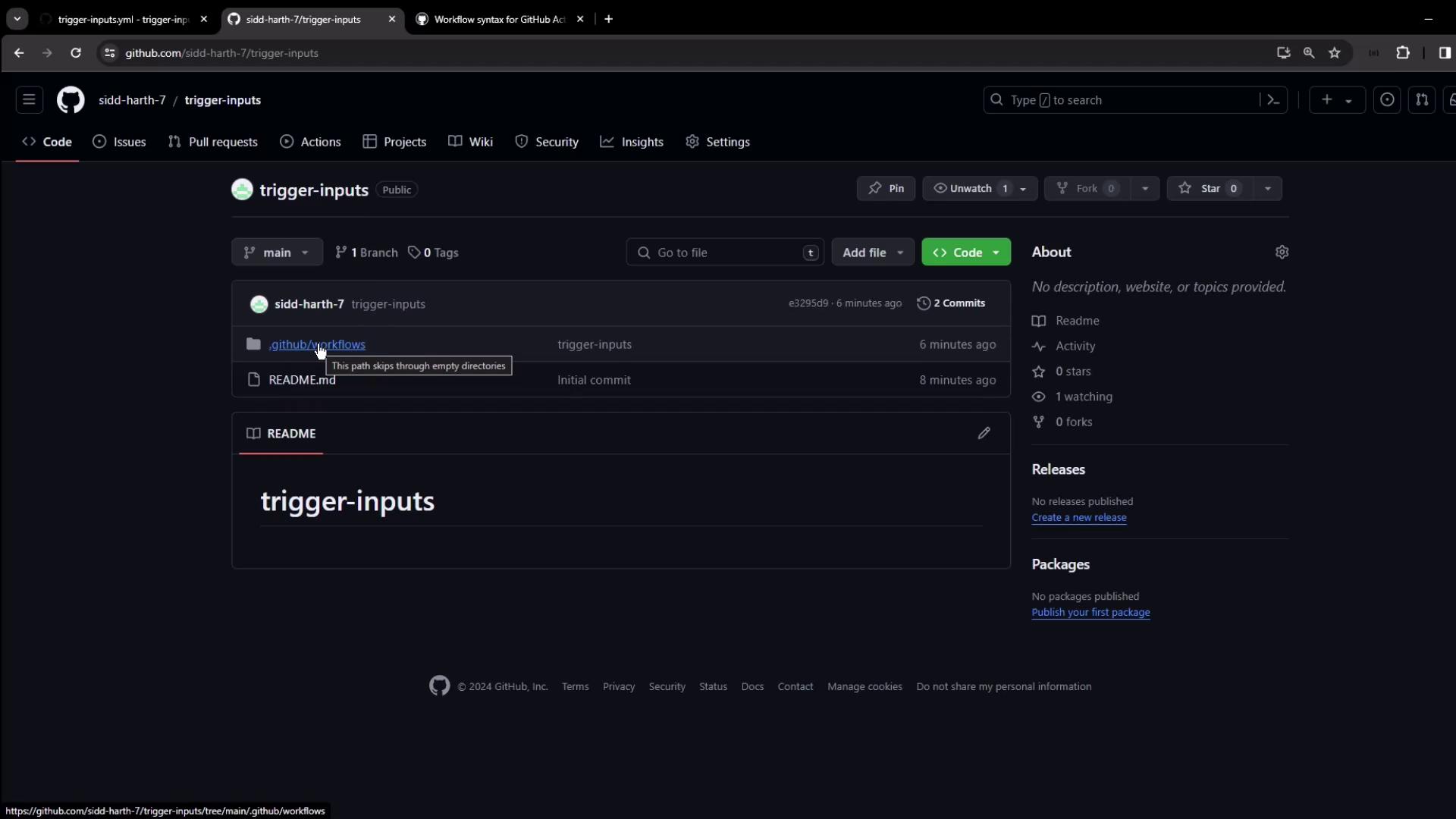Expand the main branch dropdown
Image resolution: width=1456 pixels, height=819 pixels.
coord(277,253)
